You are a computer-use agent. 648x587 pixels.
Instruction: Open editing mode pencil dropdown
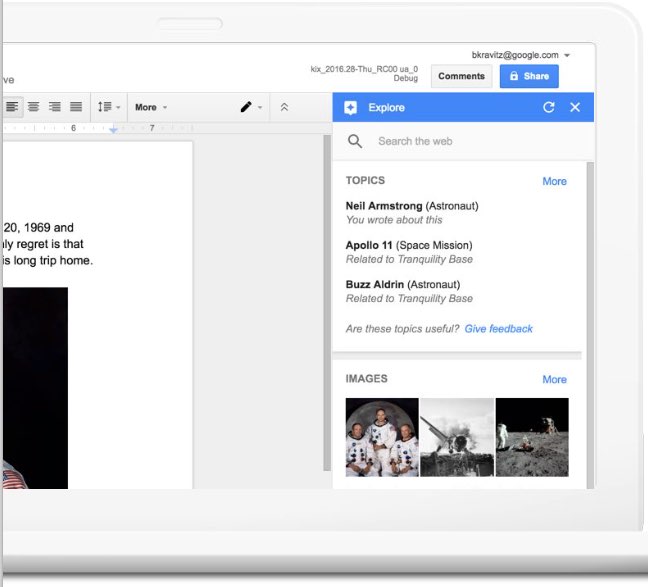251,107
